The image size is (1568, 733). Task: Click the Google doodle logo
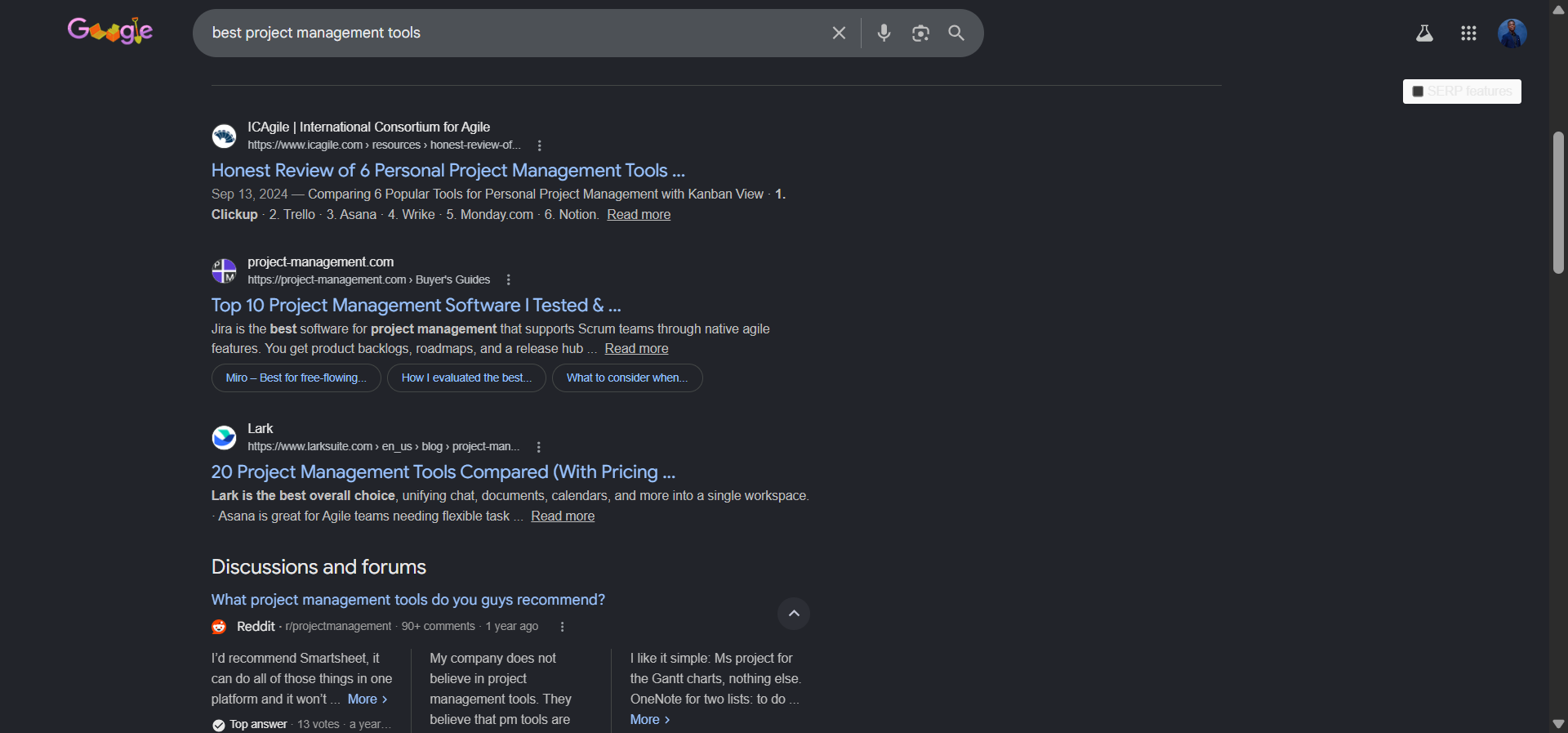click(110, 31)
